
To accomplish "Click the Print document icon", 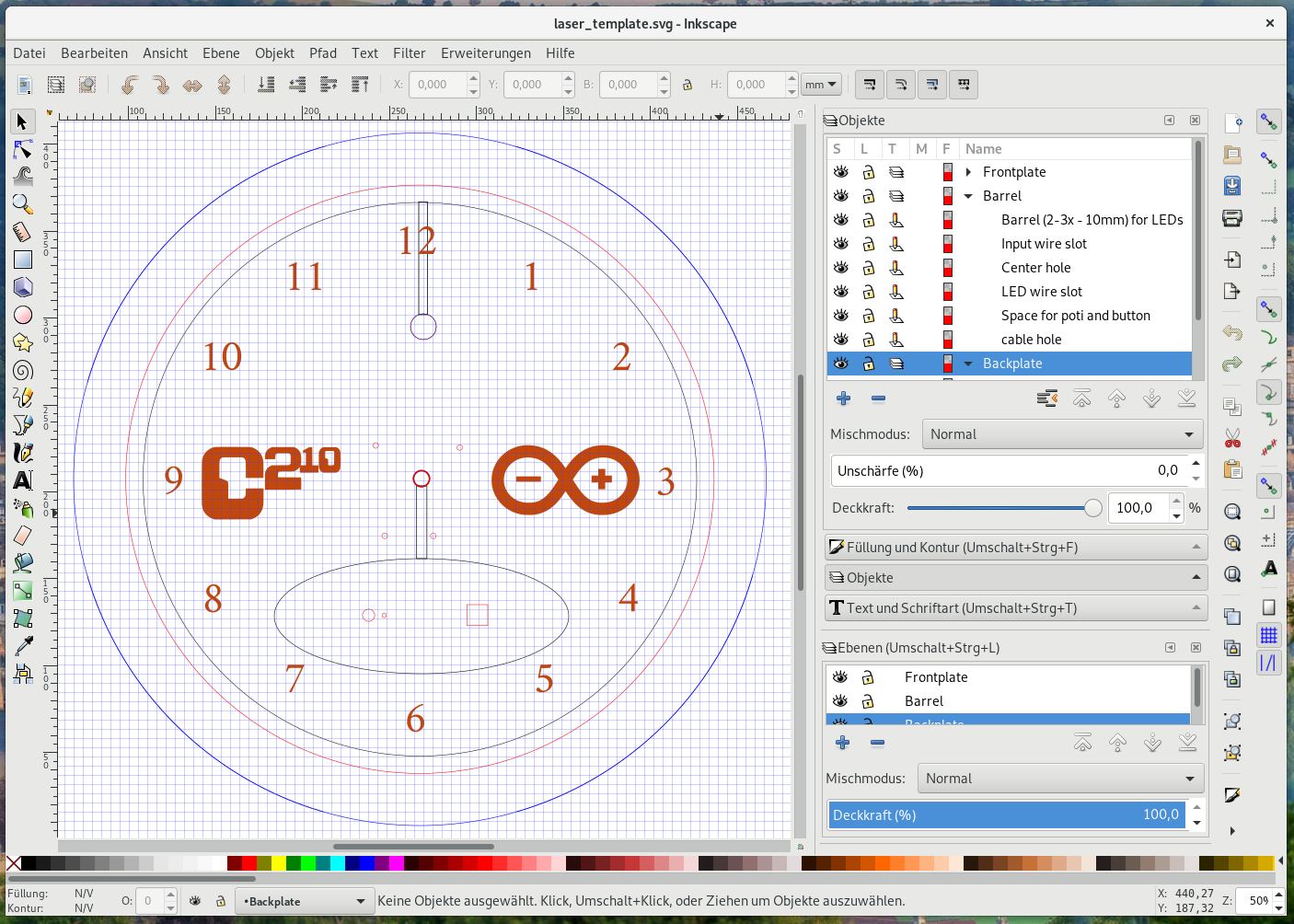I will click(x=1232, y=218).
